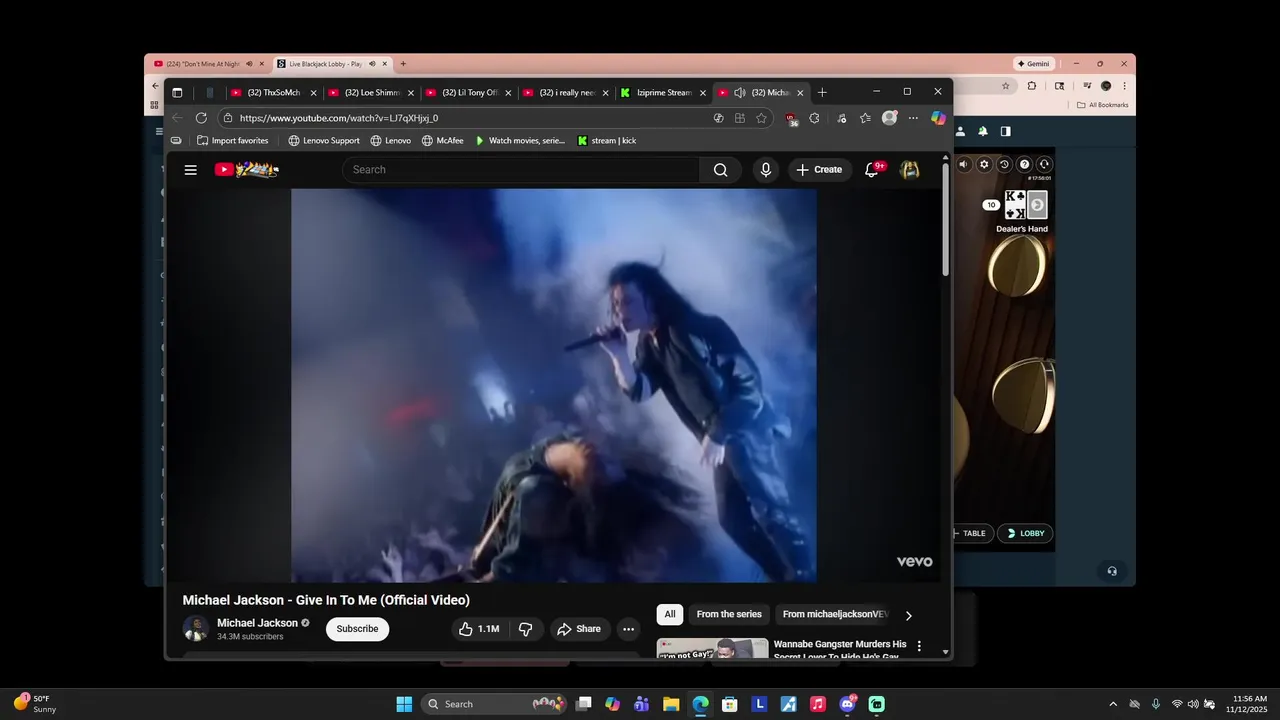Switch to ThxSoMch Edge tab
This screenshot has width=1280, height=720.
272,93
